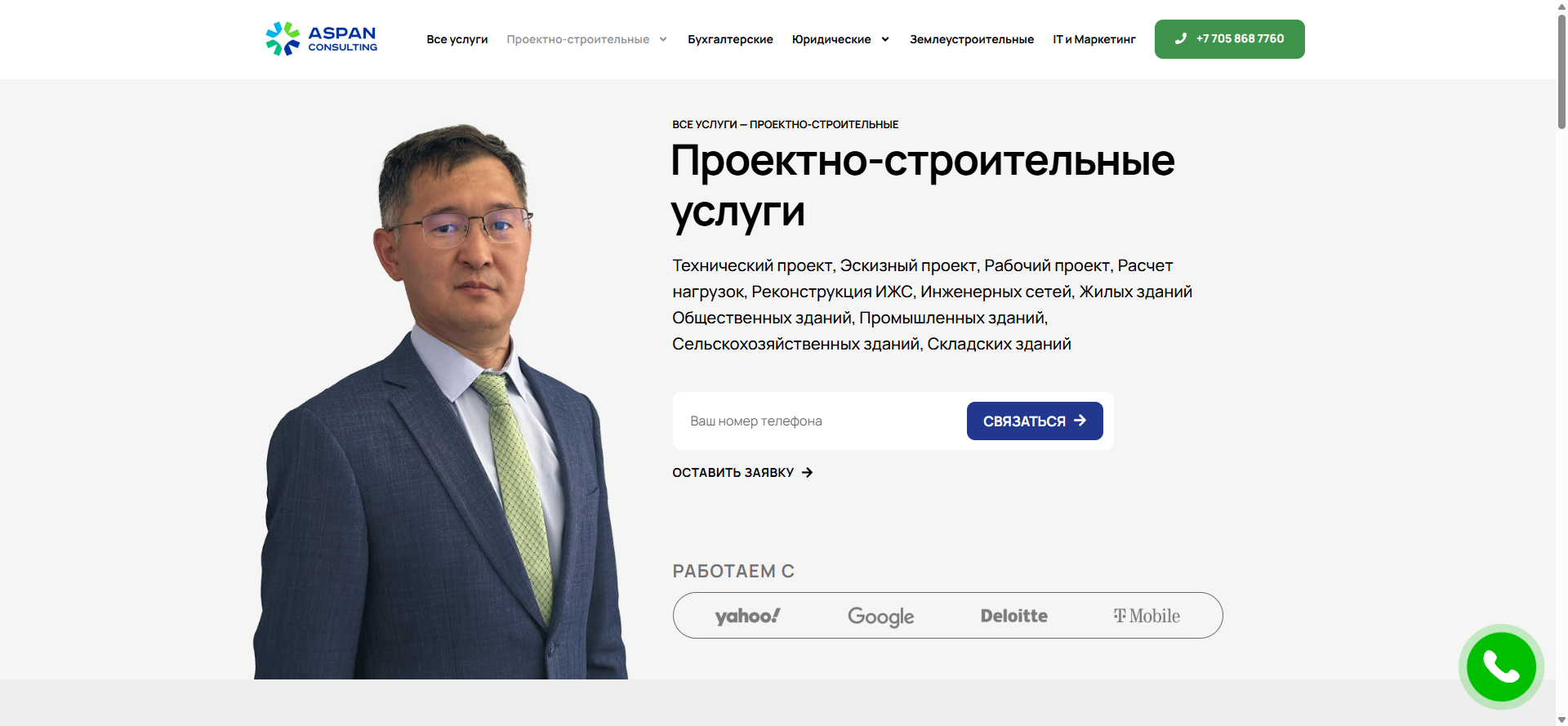Screen dimensions: 1568x726
Task: Open the IT и Маркетинг menu item
Action: pyautogui.click(x=1094, y=39)
